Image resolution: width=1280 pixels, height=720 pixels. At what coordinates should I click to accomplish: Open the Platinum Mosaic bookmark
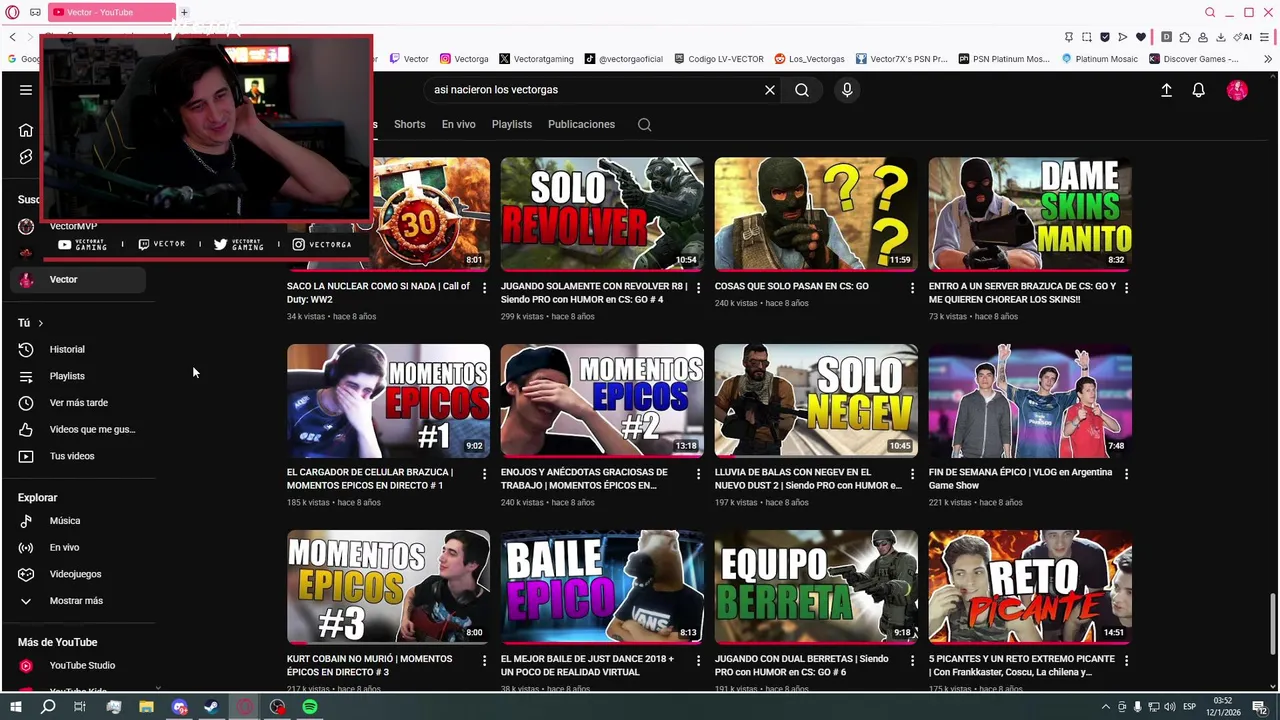point(1099,59)
